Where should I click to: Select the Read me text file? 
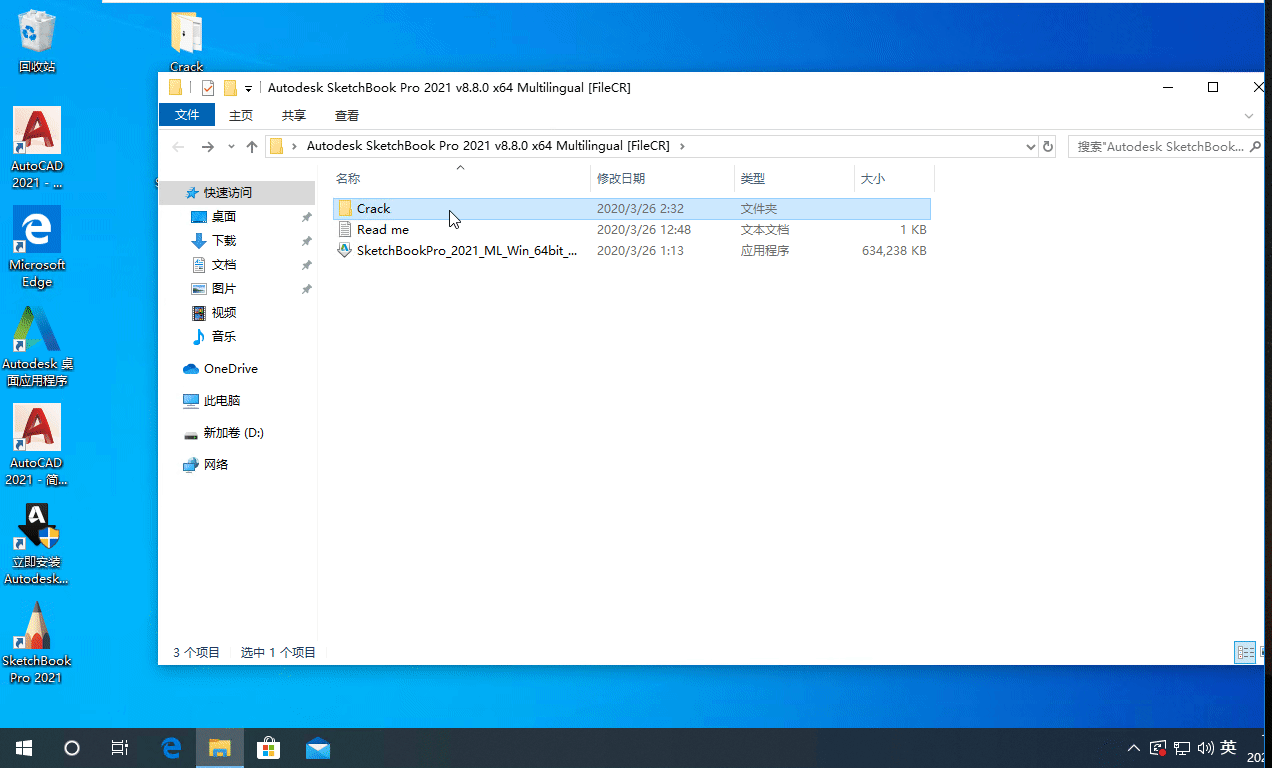631,229
